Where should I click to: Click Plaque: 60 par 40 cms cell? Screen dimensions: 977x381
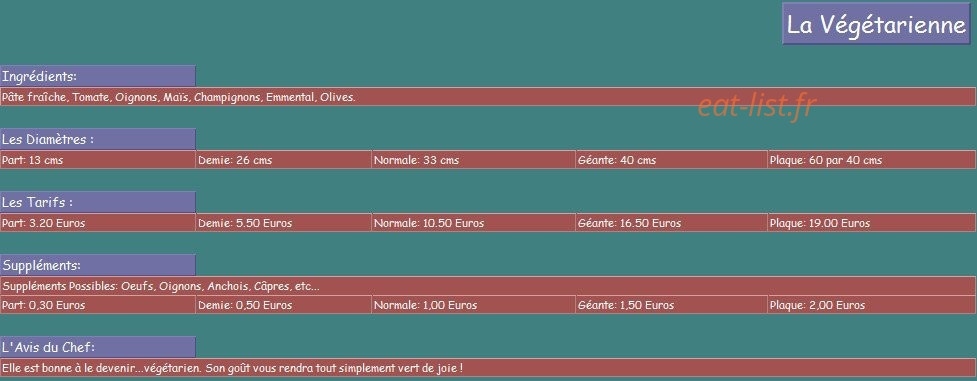[x=872, y=160]
